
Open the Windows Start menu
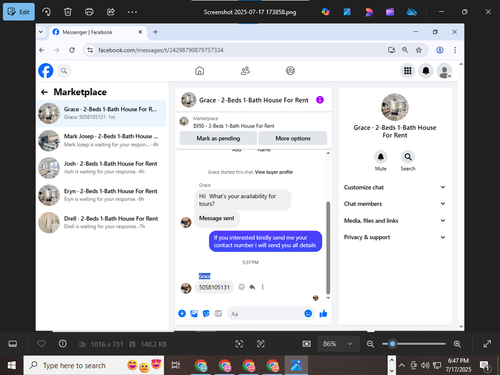(12, 365)
